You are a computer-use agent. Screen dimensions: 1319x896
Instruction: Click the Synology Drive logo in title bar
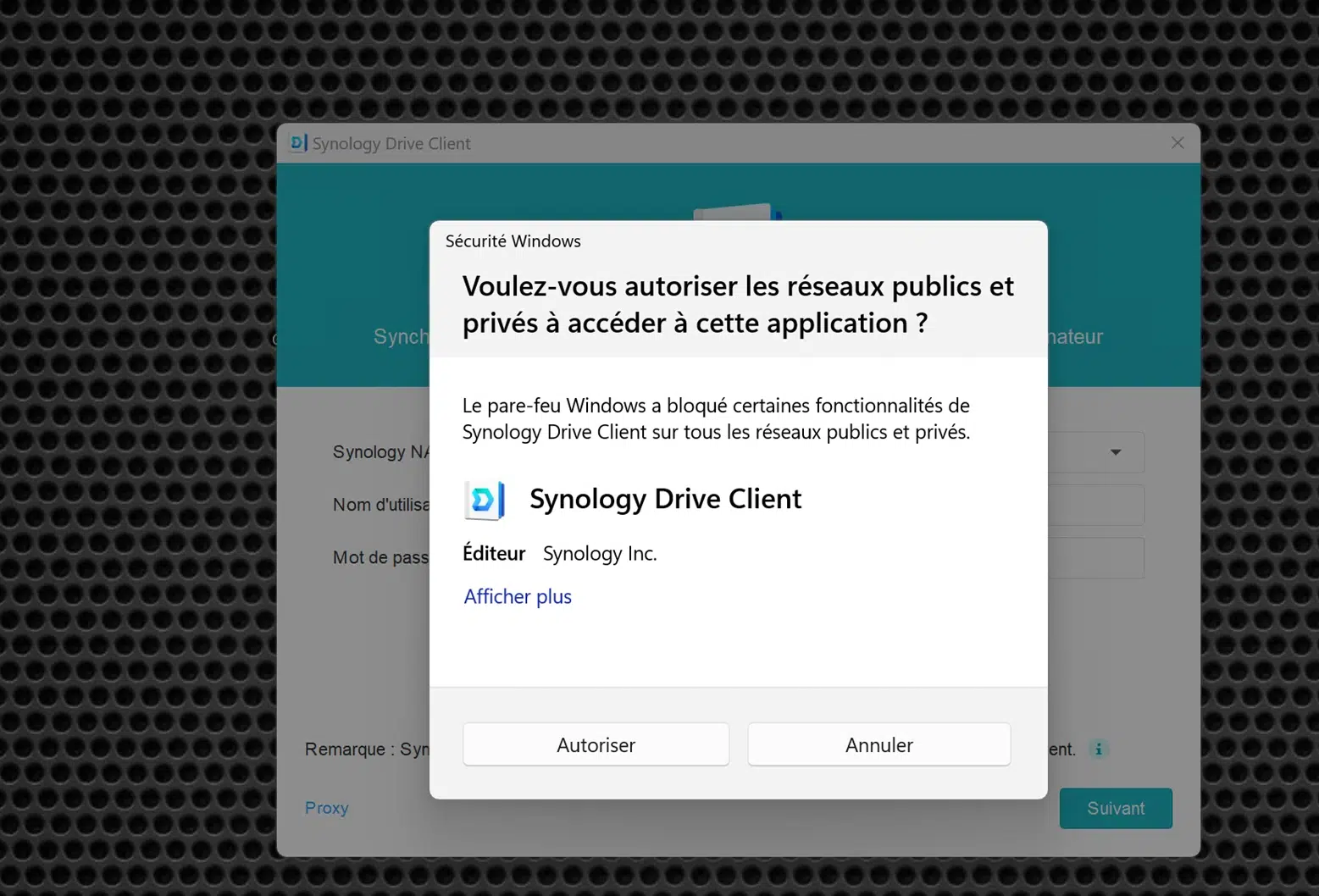(x=298, y=143)
